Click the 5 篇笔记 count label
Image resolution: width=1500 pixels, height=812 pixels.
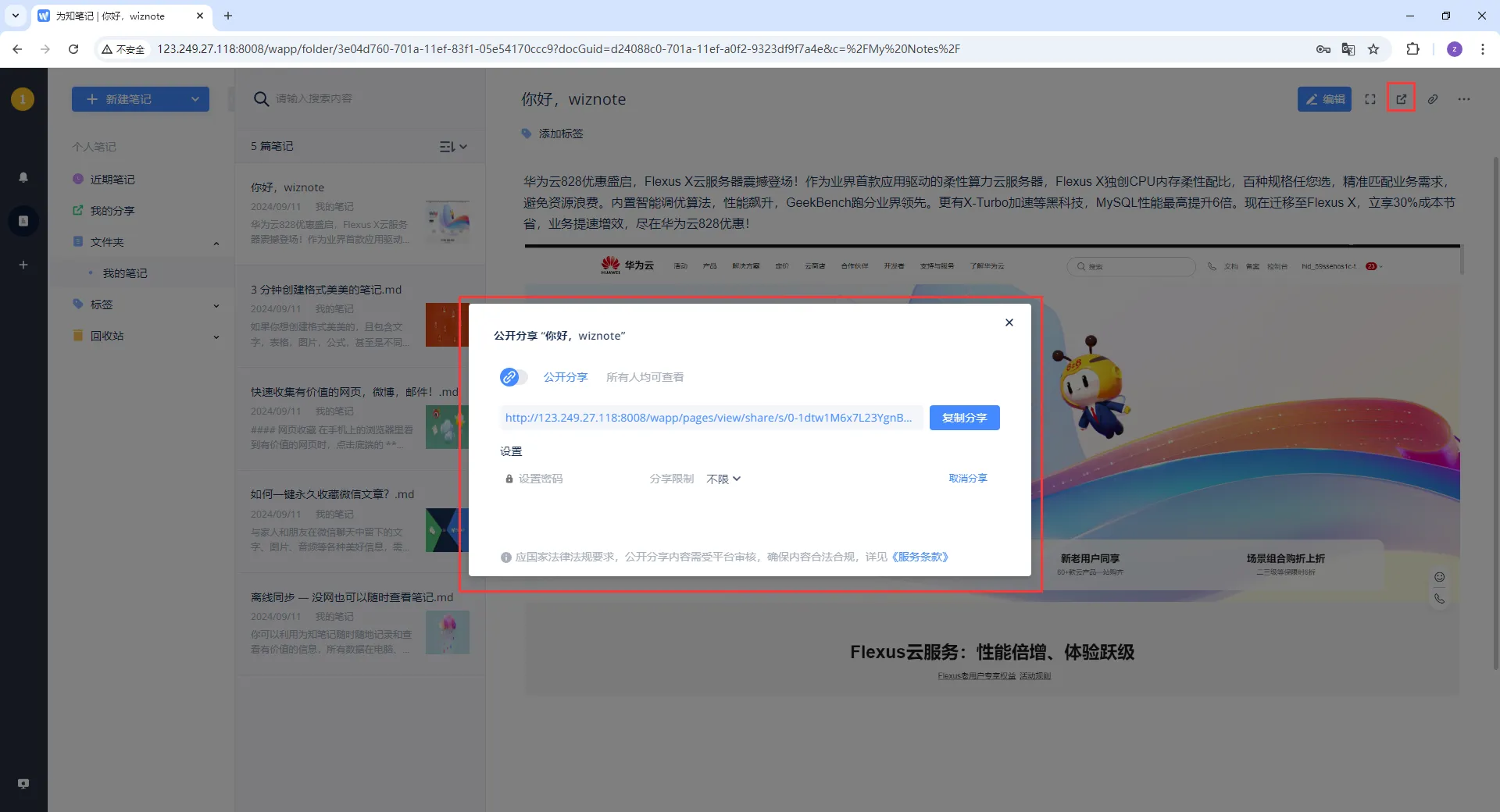(x=272, y=147)
